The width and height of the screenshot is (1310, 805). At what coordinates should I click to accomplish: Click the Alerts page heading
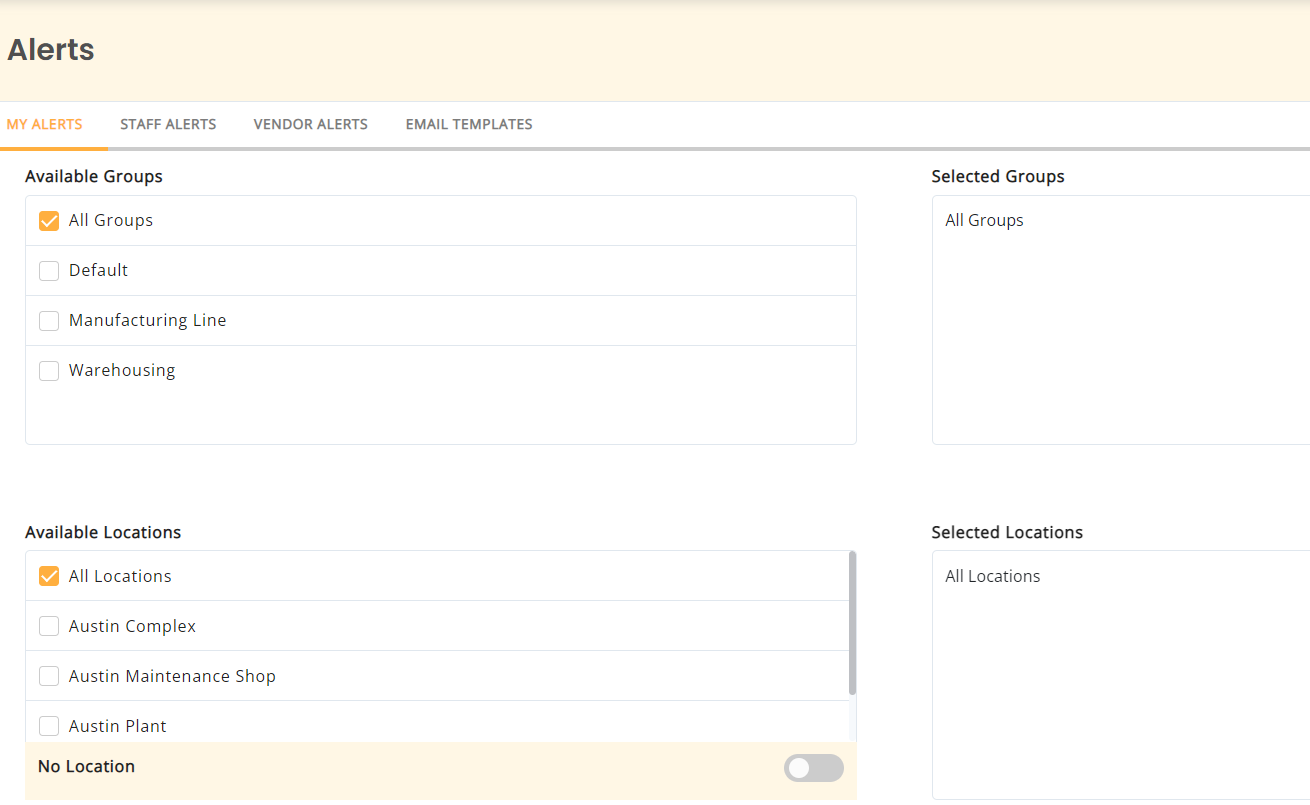coord(50,49)
